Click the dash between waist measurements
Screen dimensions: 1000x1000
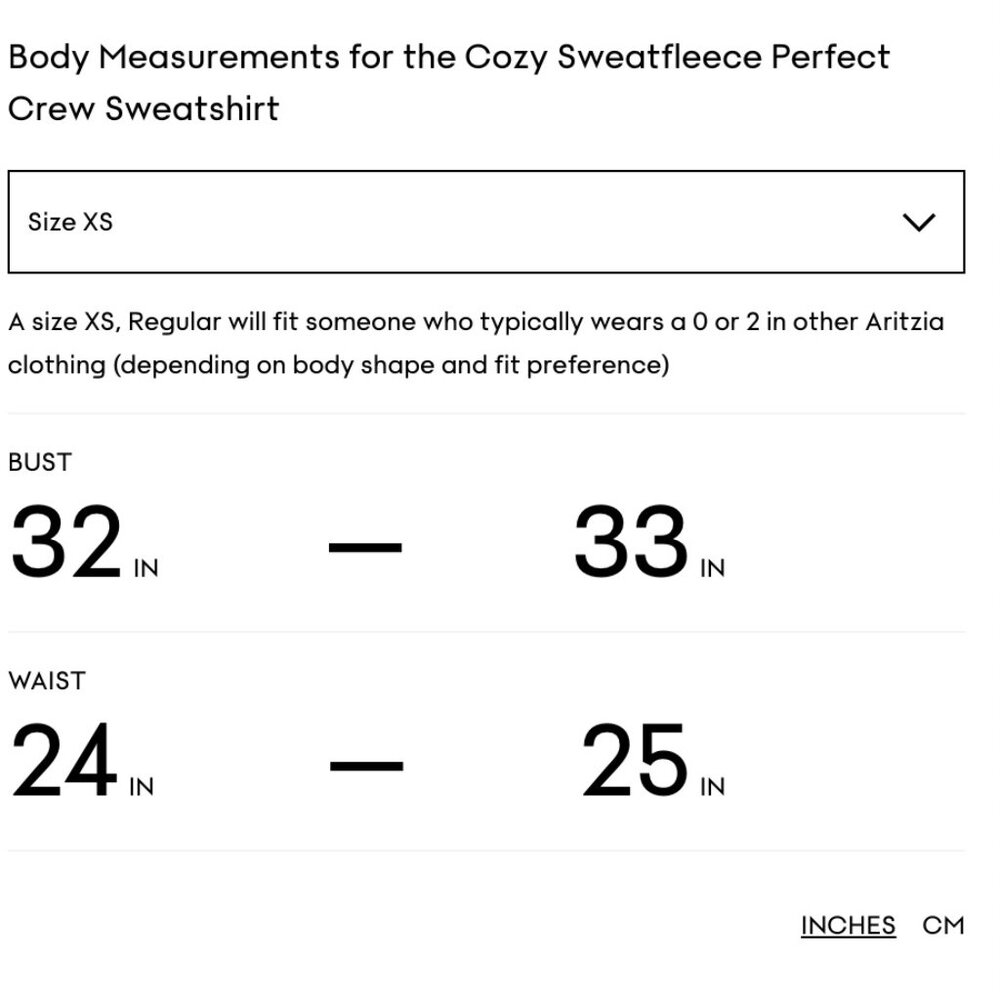coord(365,766)
